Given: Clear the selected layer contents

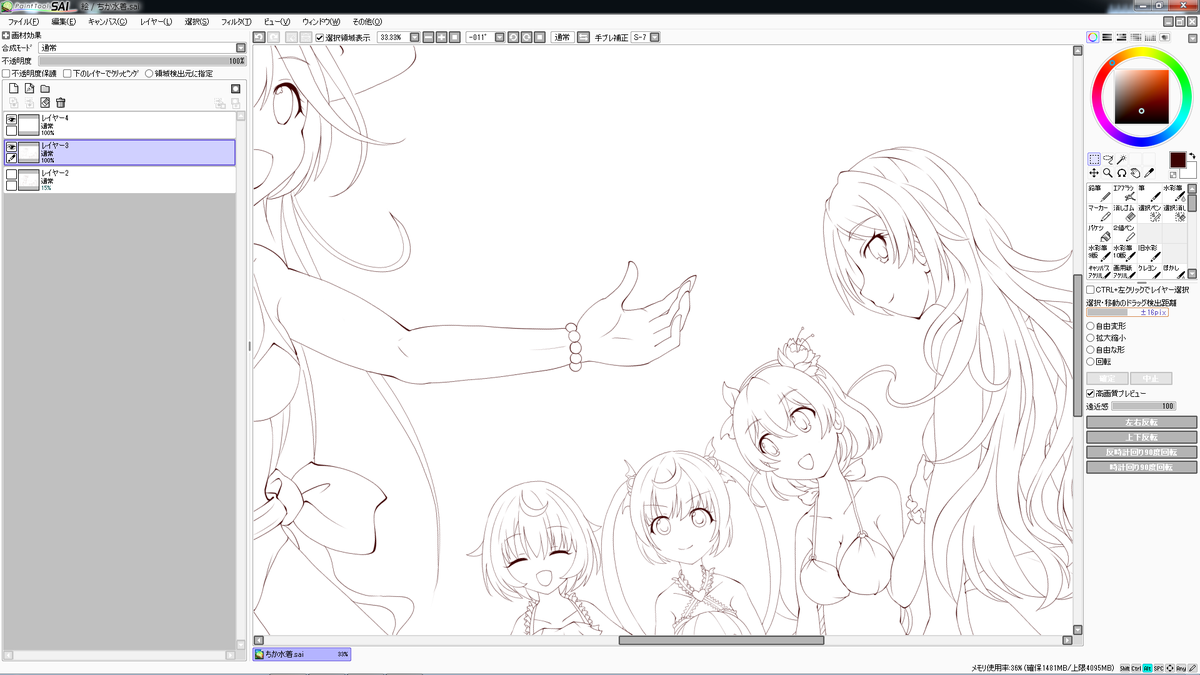Looking at the screenshot, I should click(45, 102).
